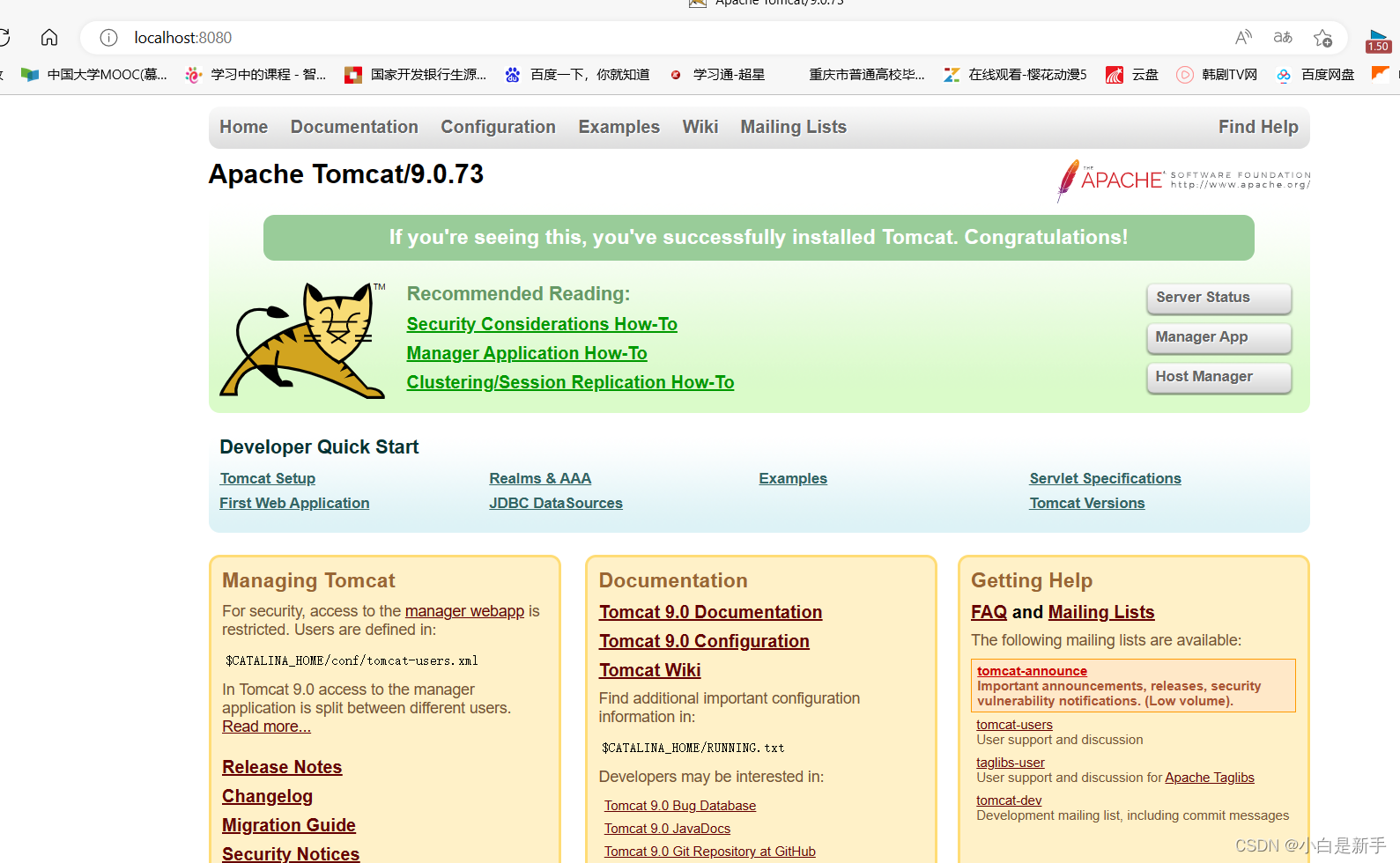
Task: Open 学习中的课程 bookmark
Action: pos(256,75)
